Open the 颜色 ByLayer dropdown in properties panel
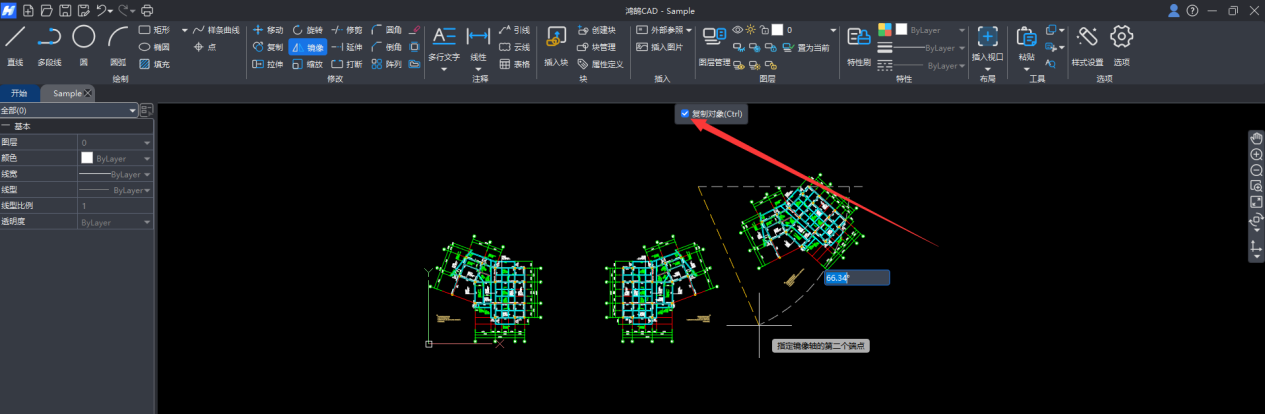Screen dimensions: 1265x414 [x=147, y=158]
